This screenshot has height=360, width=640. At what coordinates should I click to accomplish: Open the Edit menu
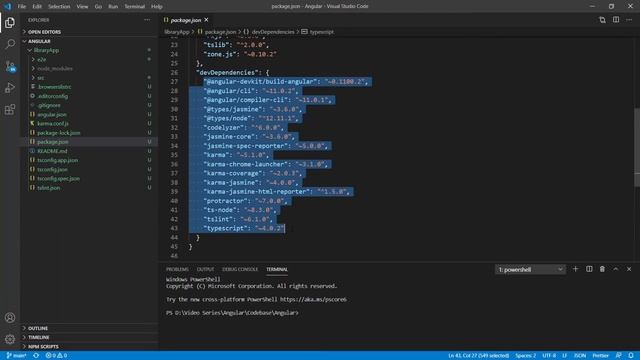point(37,7)
